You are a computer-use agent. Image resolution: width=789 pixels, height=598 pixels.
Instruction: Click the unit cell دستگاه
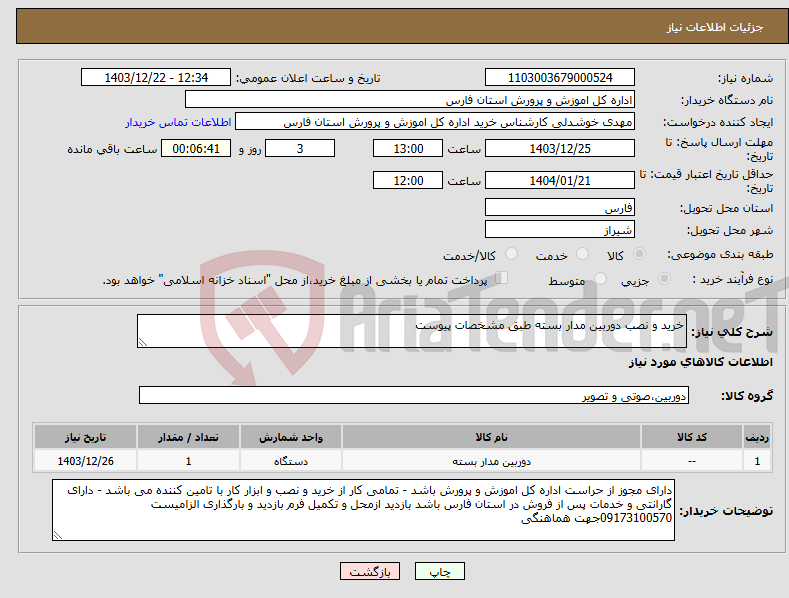[291, 461]
